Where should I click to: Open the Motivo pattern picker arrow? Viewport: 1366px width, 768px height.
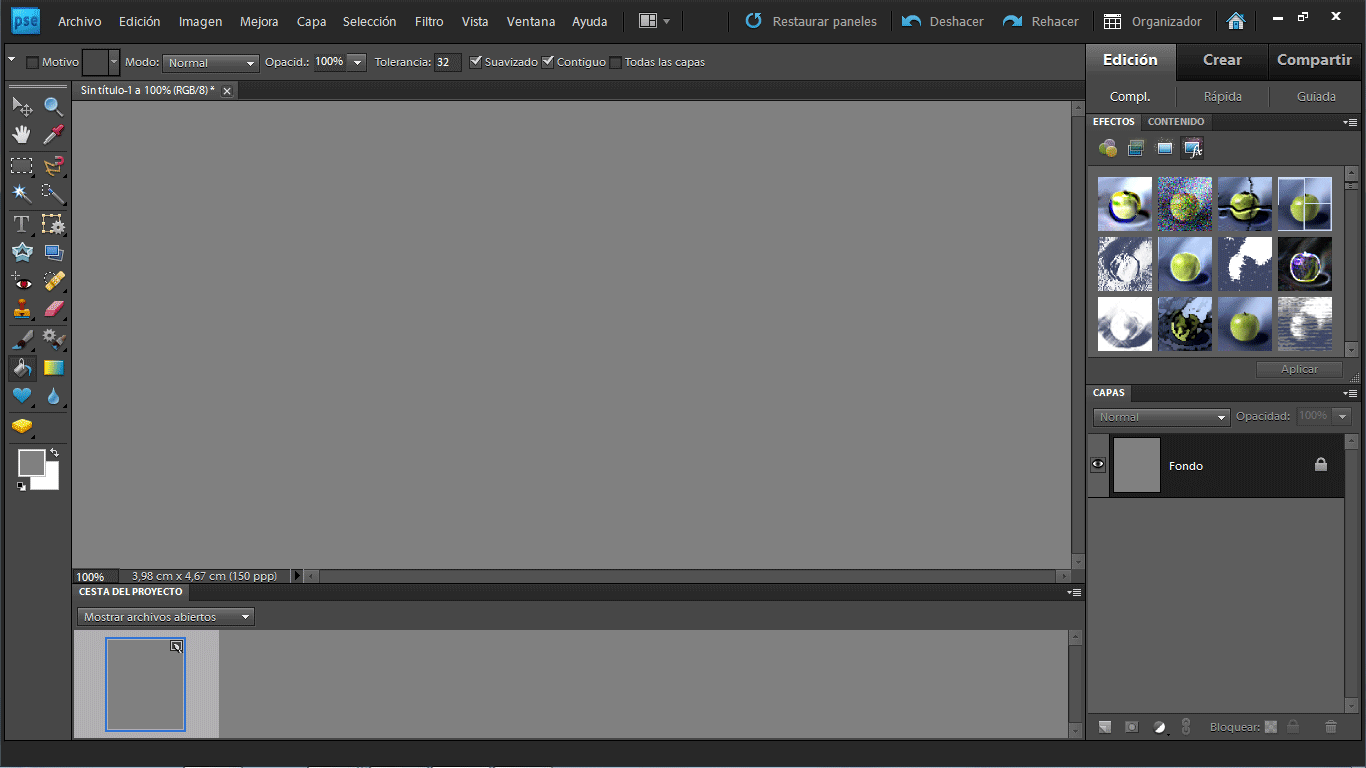pyautogui.click(x=113, y=62)
